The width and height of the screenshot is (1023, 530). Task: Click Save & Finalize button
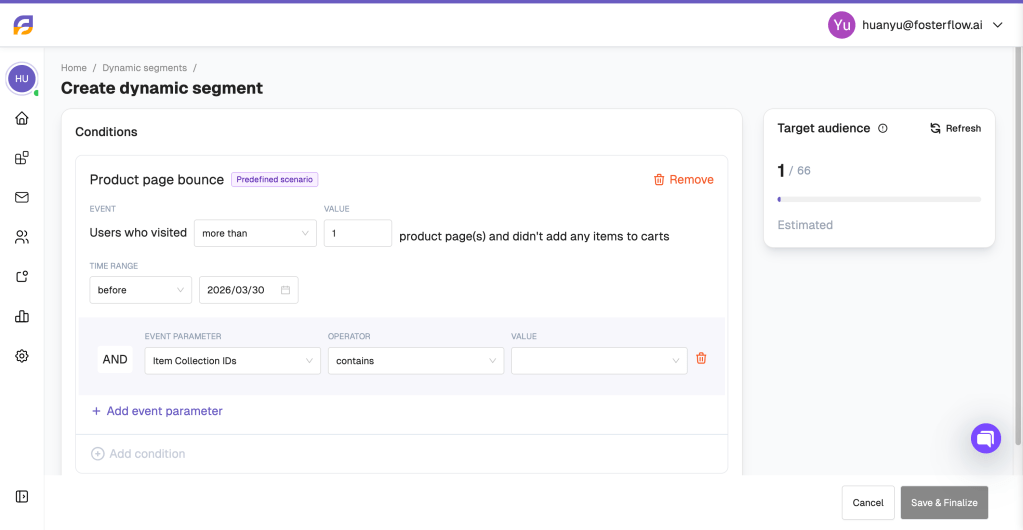[944, 503]
